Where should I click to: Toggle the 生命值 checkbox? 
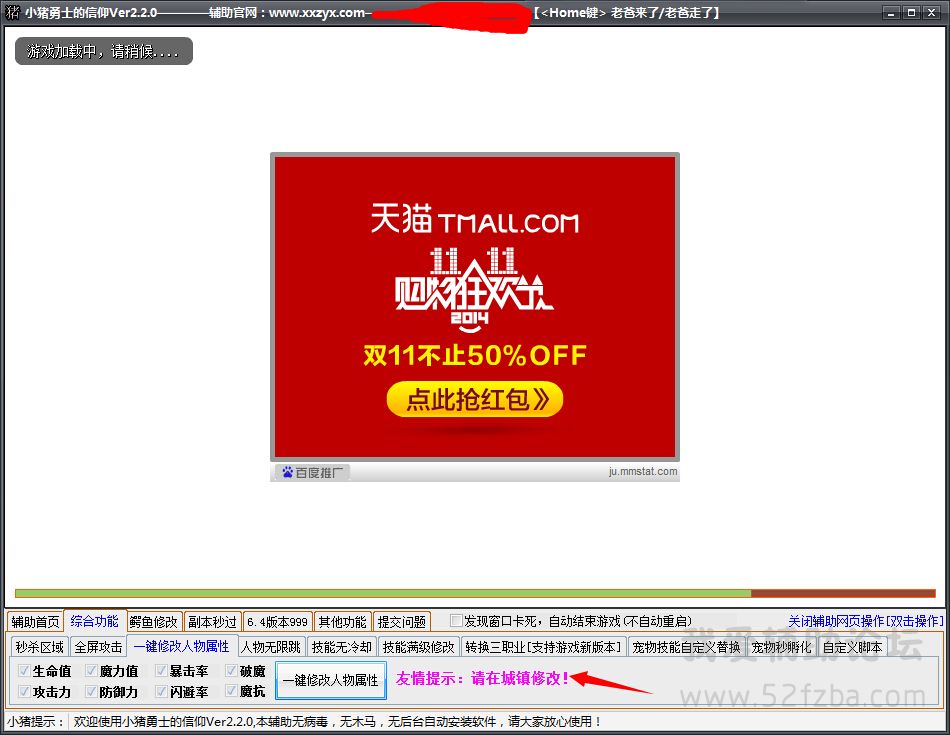(24, 670)
